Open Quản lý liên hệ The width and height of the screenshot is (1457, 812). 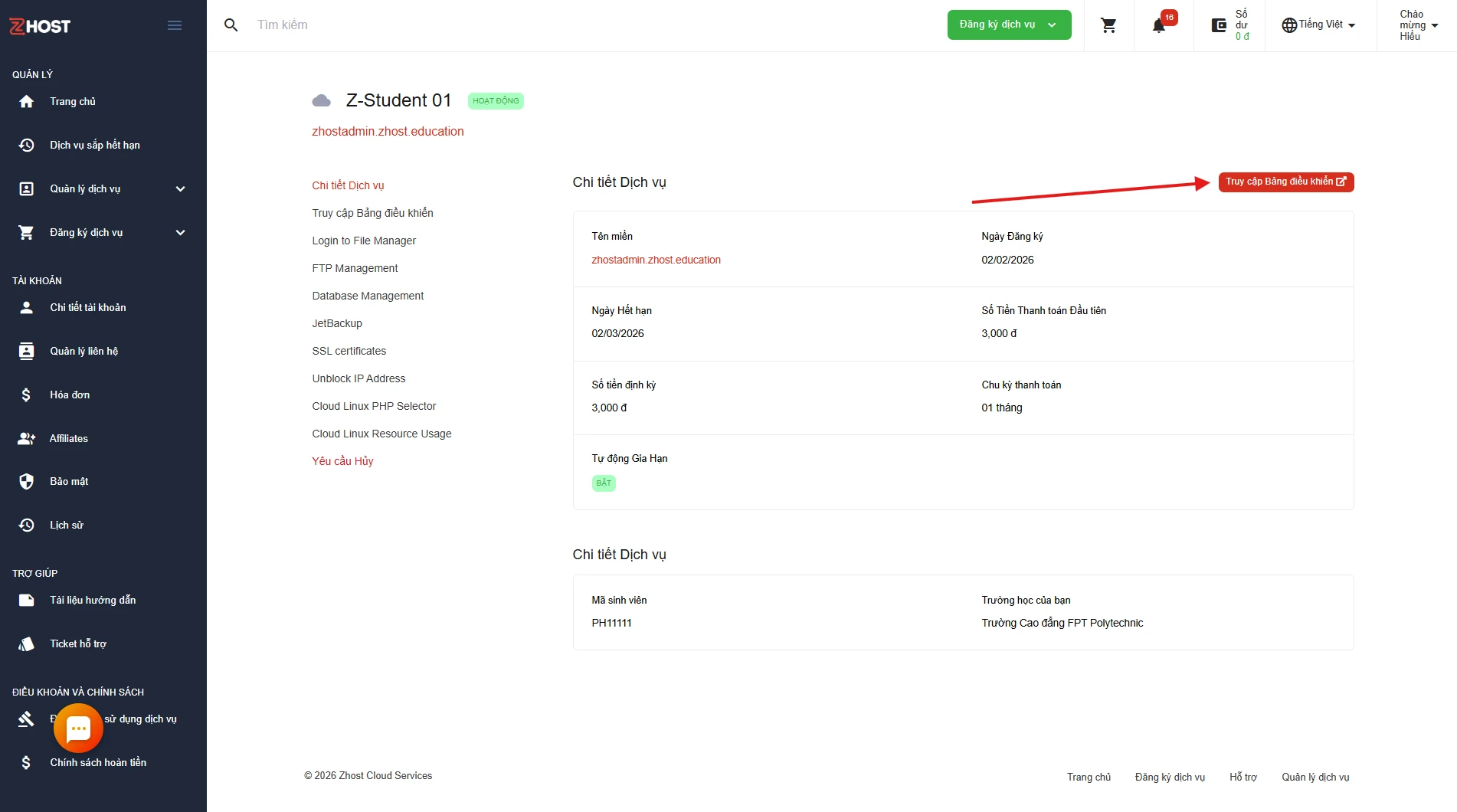[84, 352]
